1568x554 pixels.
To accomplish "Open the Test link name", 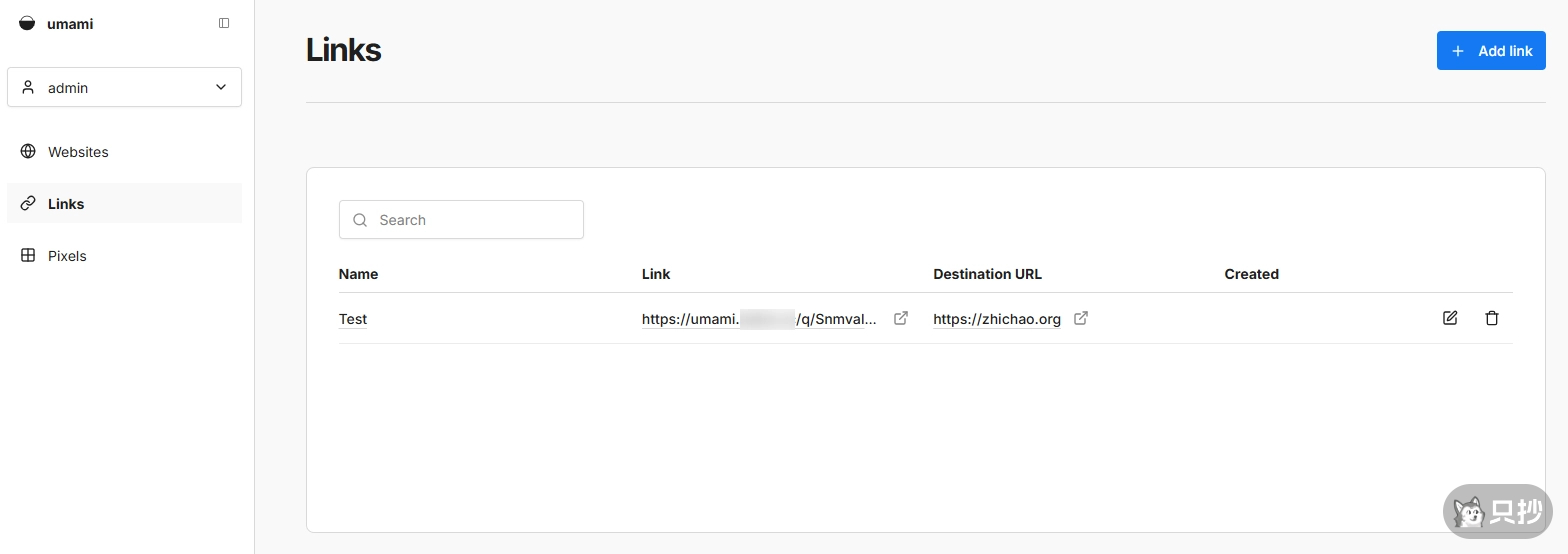I will [x=353, y=319].
